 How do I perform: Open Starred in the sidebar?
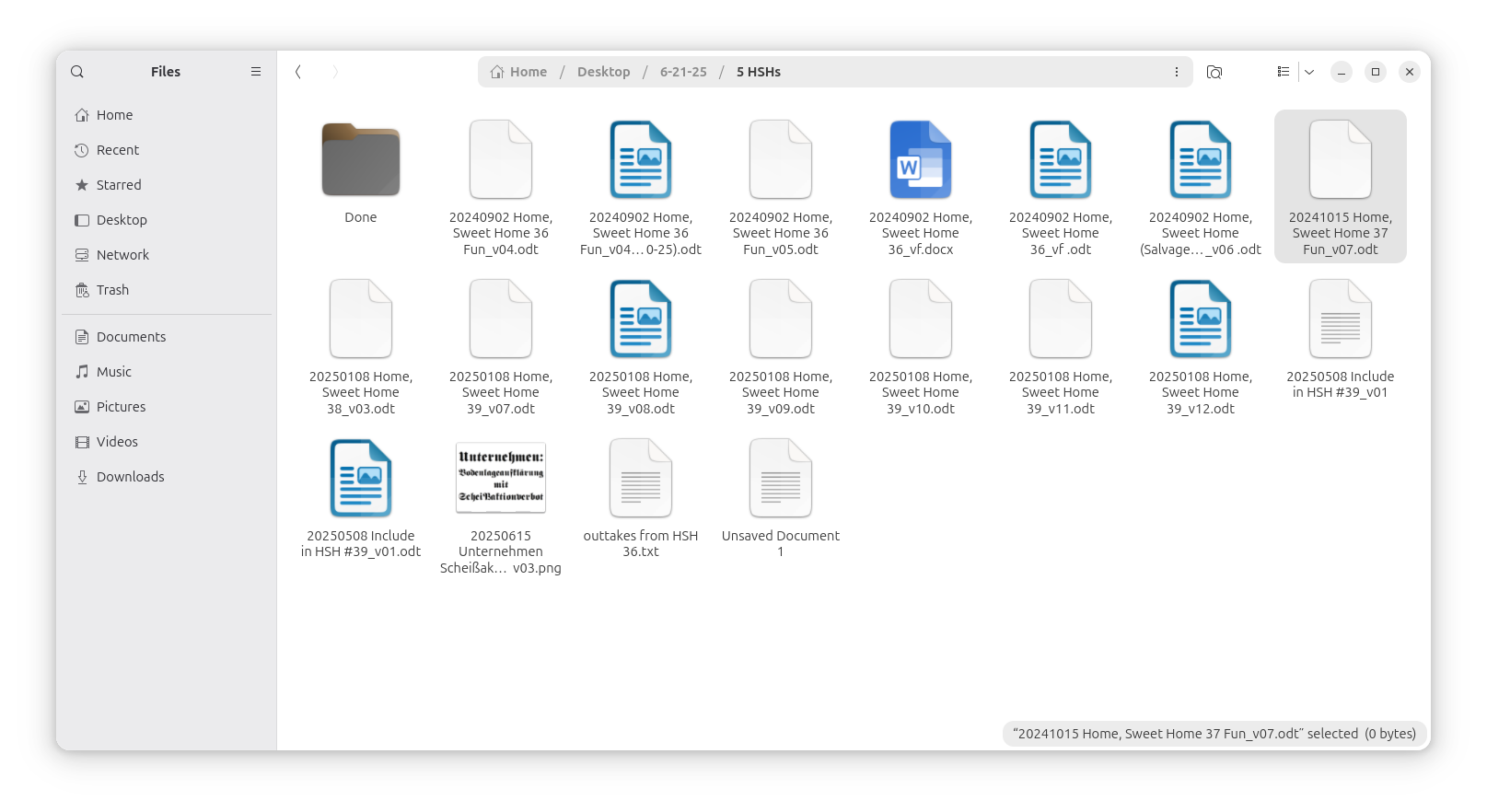[x=119, y=185]
